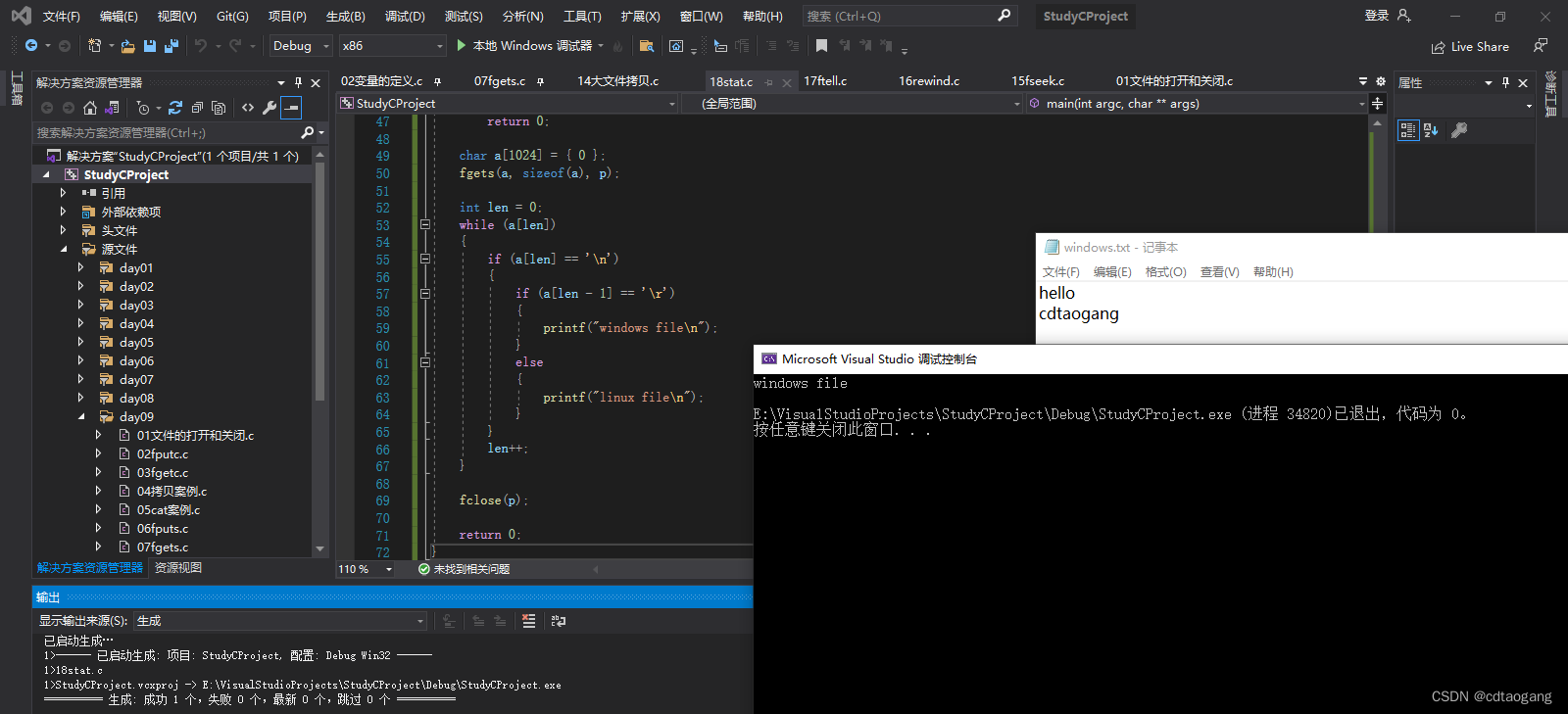Click the Alphabetical sort icon in Properties
The image size is (1568, 714).
(1431, 130)
